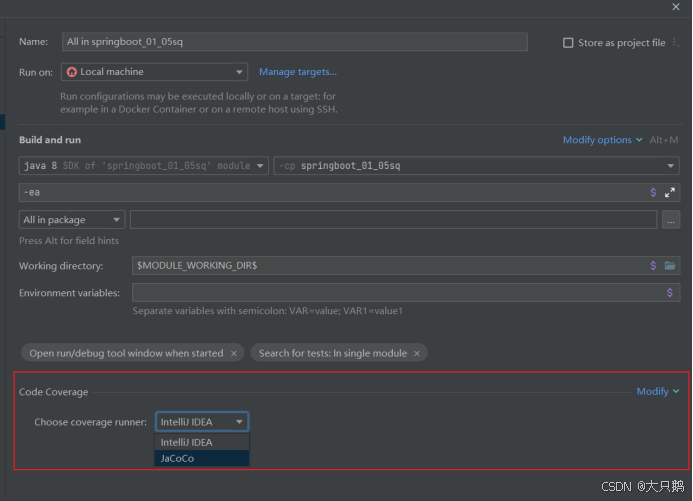Click Press Alt for field hints text
The width and height of the screenshot is (693, 501).
pos(69,241)
